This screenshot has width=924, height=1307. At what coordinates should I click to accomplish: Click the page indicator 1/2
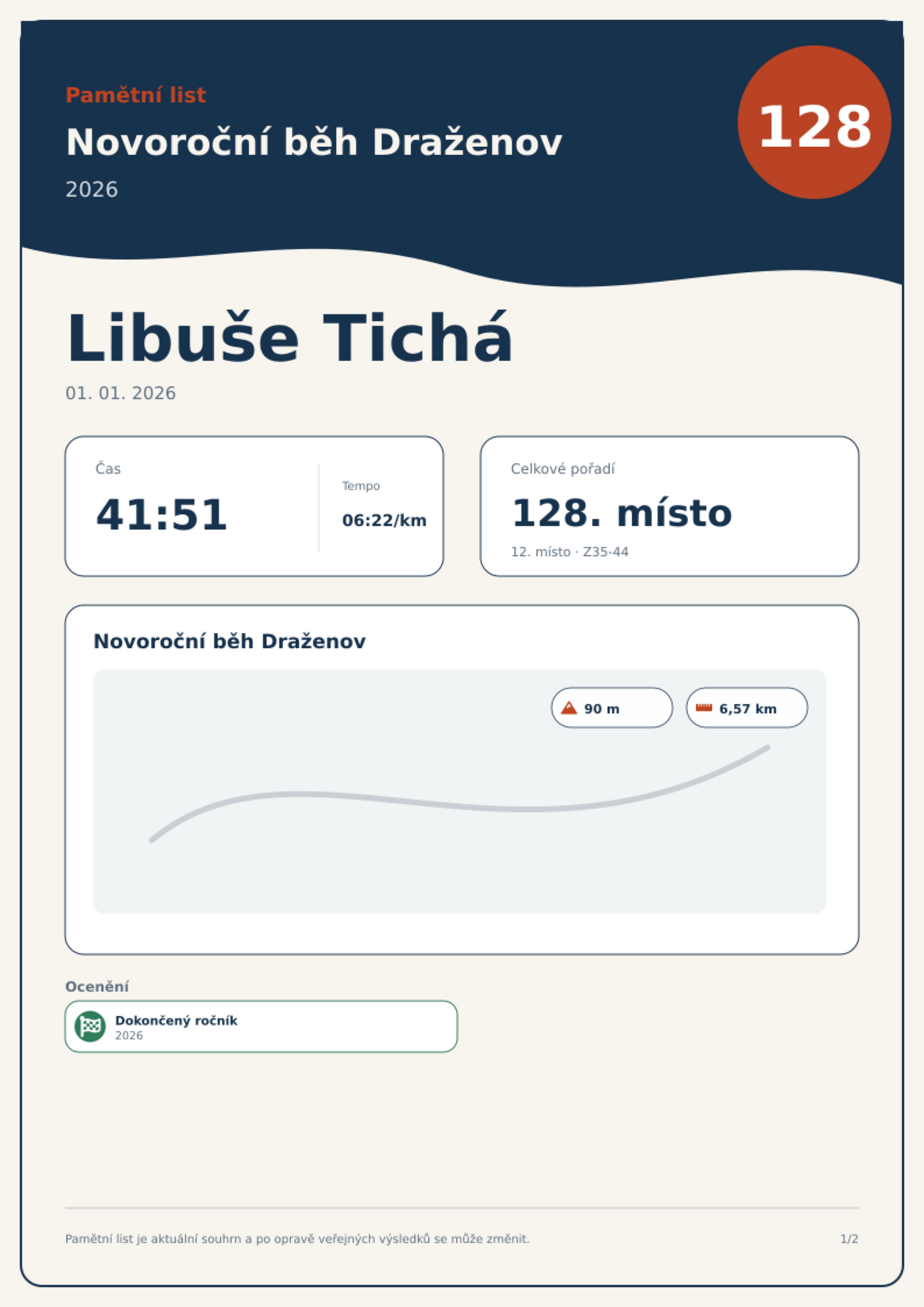[x=849, y=1239]
